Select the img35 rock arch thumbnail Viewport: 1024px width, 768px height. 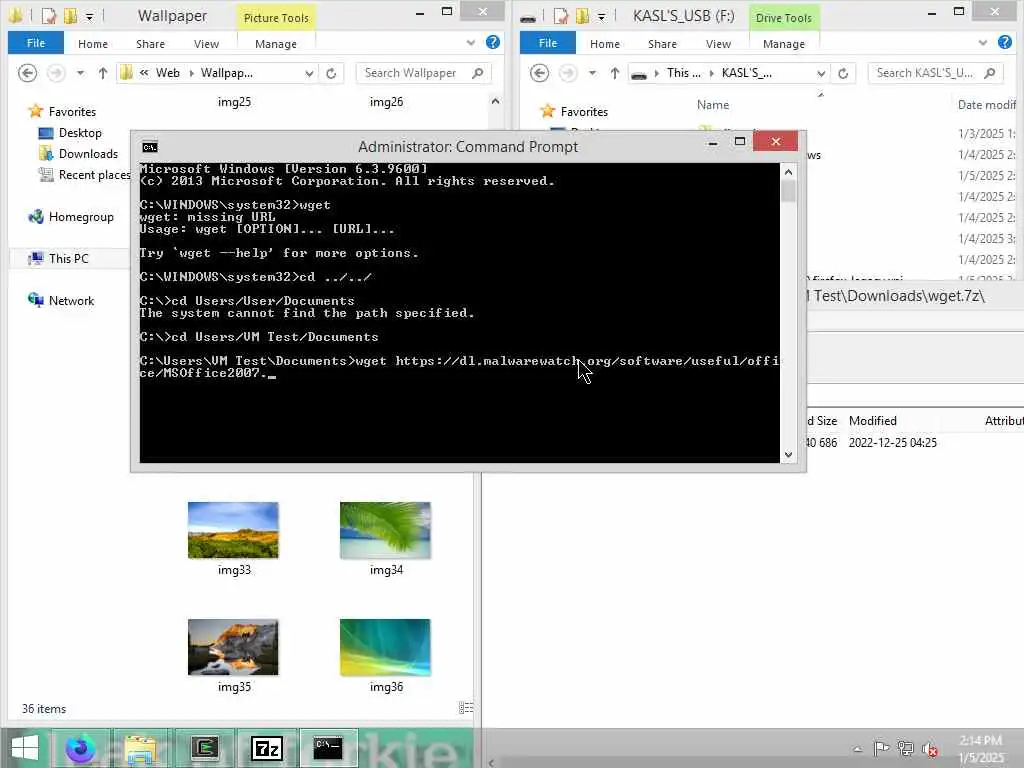click(x=233, y=647)
